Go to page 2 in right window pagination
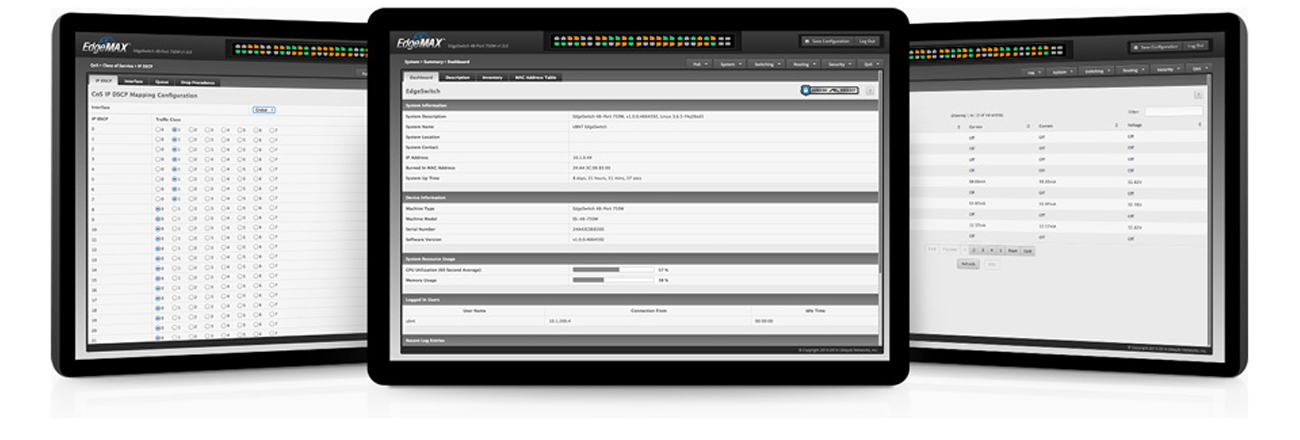Viewport: 1300px width, 440px height. (974, 250)
